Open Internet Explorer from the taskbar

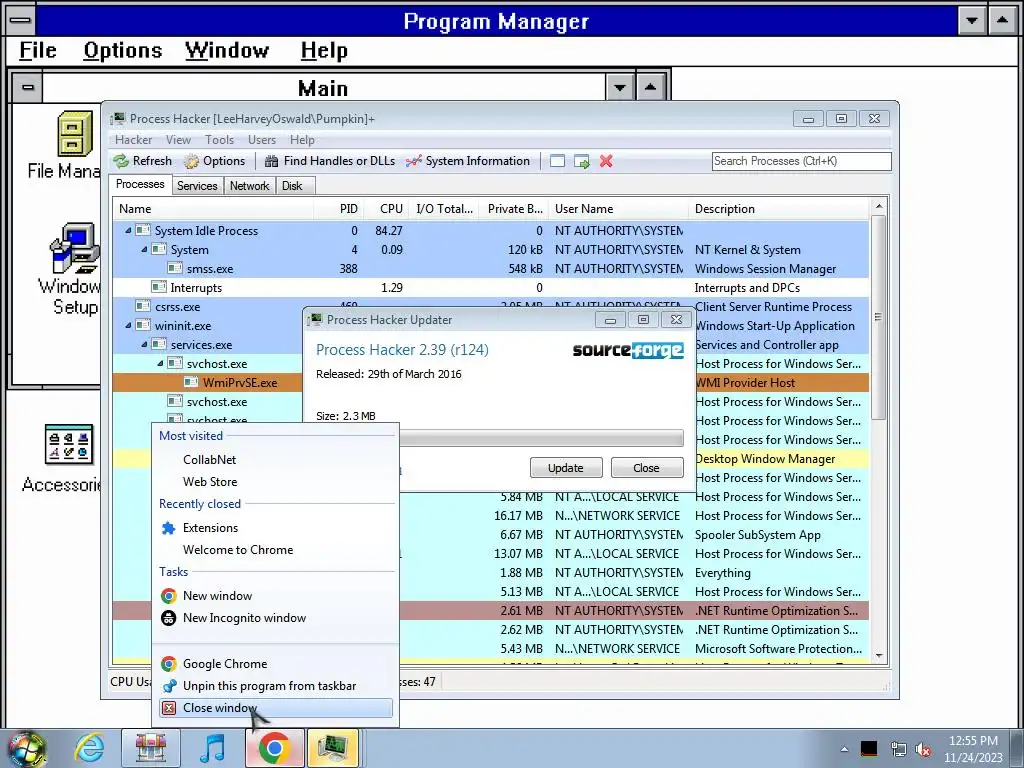point(89,748)
